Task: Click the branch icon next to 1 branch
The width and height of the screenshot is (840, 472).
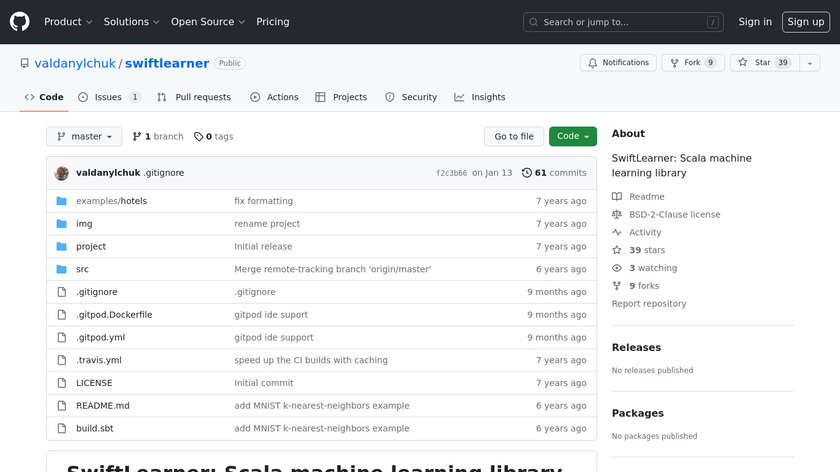Action: tap(137, 137)
